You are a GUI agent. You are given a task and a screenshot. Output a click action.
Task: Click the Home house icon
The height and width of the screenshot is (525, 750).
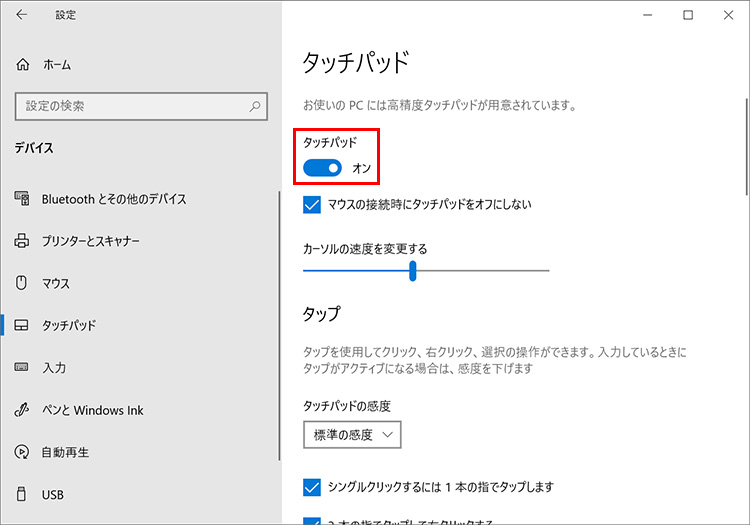[x=23, y=64]
